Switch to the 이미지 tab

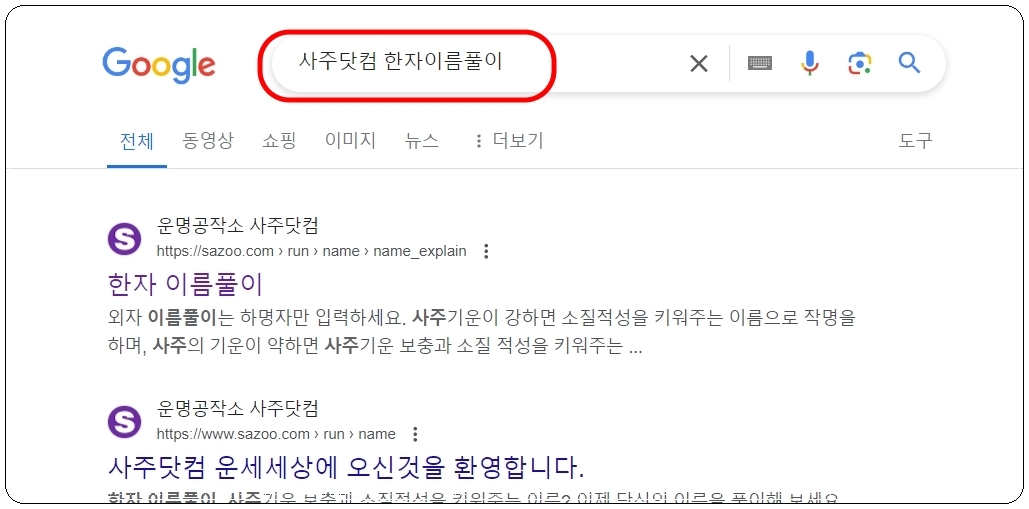[350, 140]
